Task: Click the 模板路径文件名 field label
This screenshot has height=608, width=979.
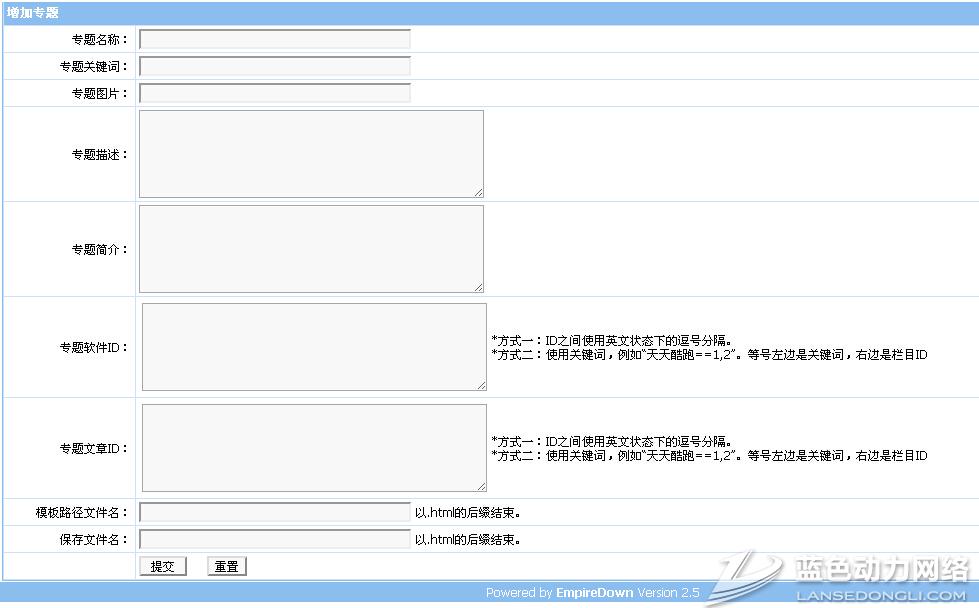Action: [x=82, y=513]
